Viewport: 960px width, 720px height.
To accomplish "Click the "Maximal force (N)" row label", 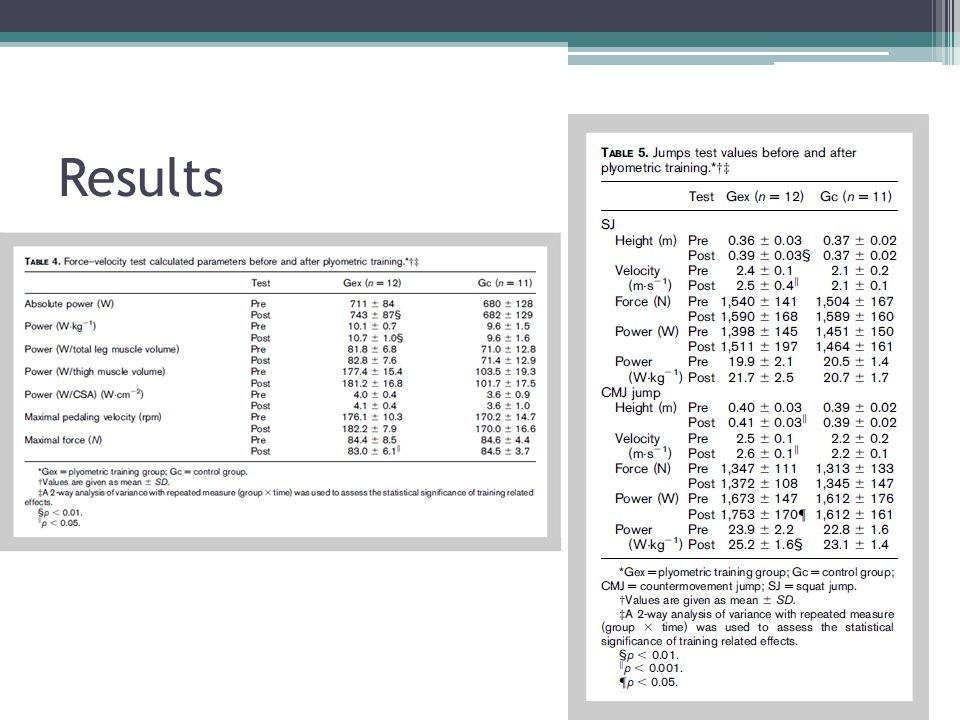I will point(63,440).
